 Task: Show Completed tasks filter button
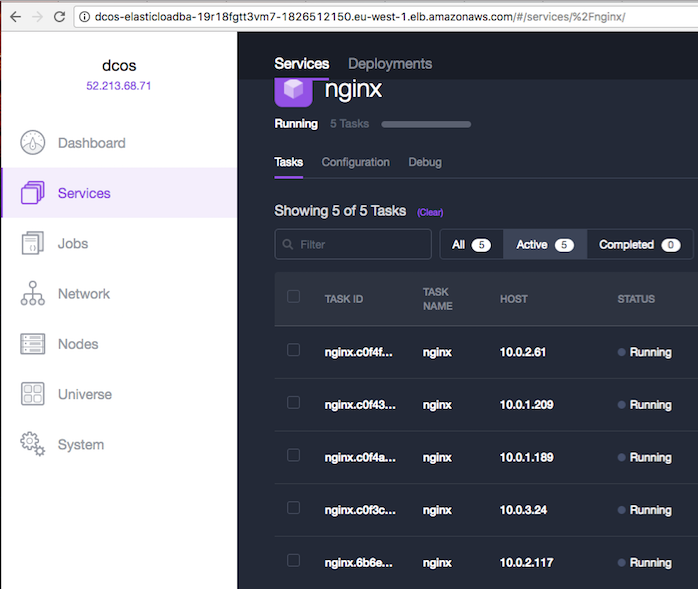coord(640,244)
